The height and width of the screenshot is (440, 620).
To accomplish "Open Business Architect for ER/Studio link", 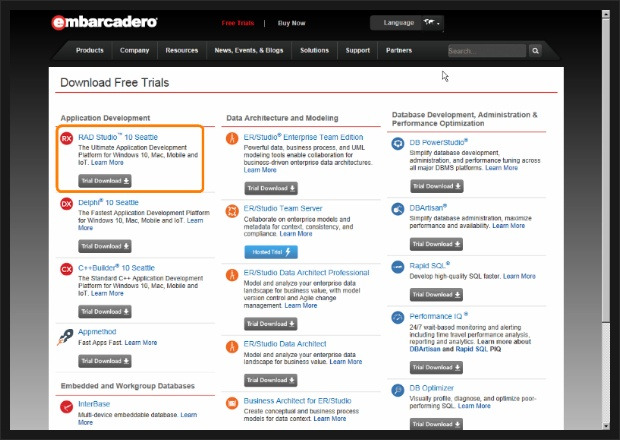I will pyautogui.click(x=297, y=401).
